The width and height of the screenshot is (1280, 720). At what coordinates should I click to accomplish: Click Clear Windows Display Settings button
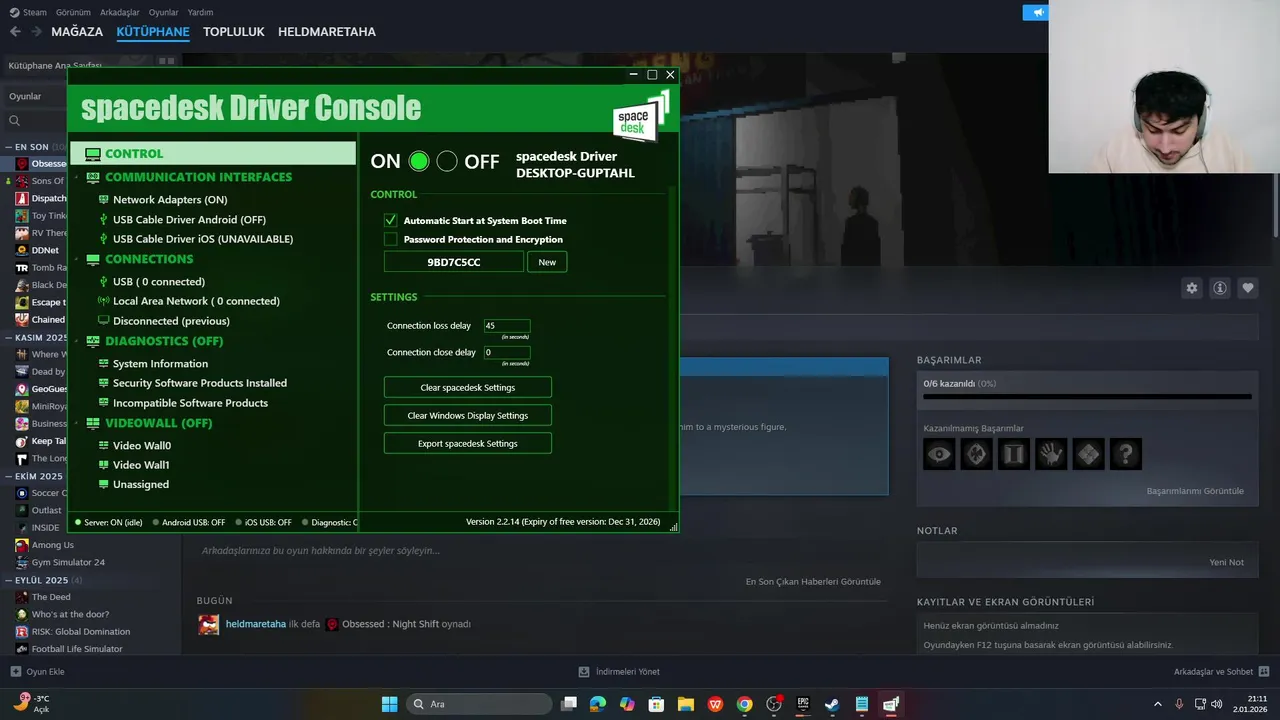[468, 415]
